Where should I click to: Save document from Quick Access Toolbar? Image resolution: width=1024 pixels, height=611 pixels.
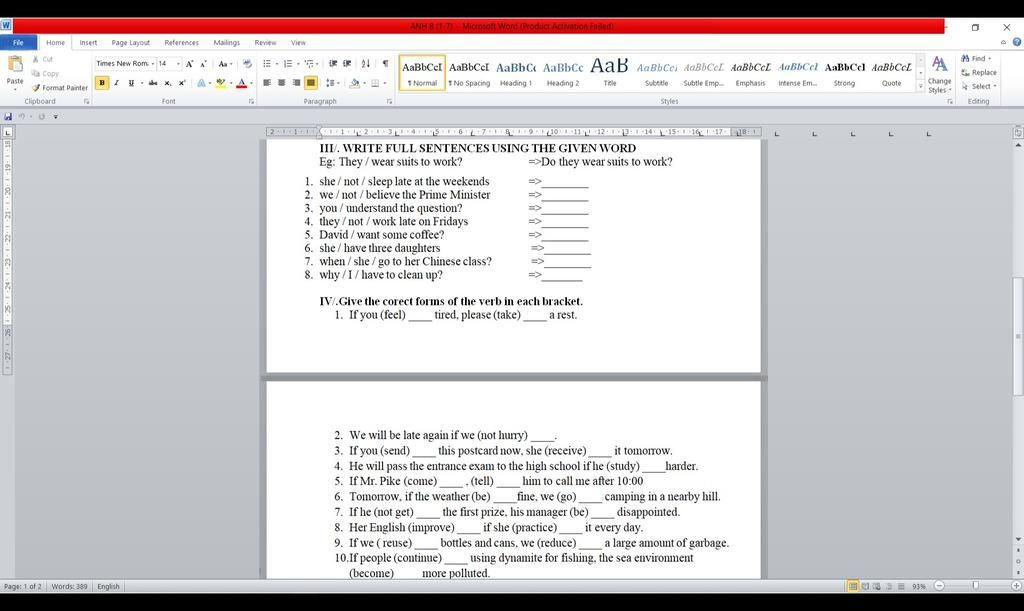[x=8, y=116]
